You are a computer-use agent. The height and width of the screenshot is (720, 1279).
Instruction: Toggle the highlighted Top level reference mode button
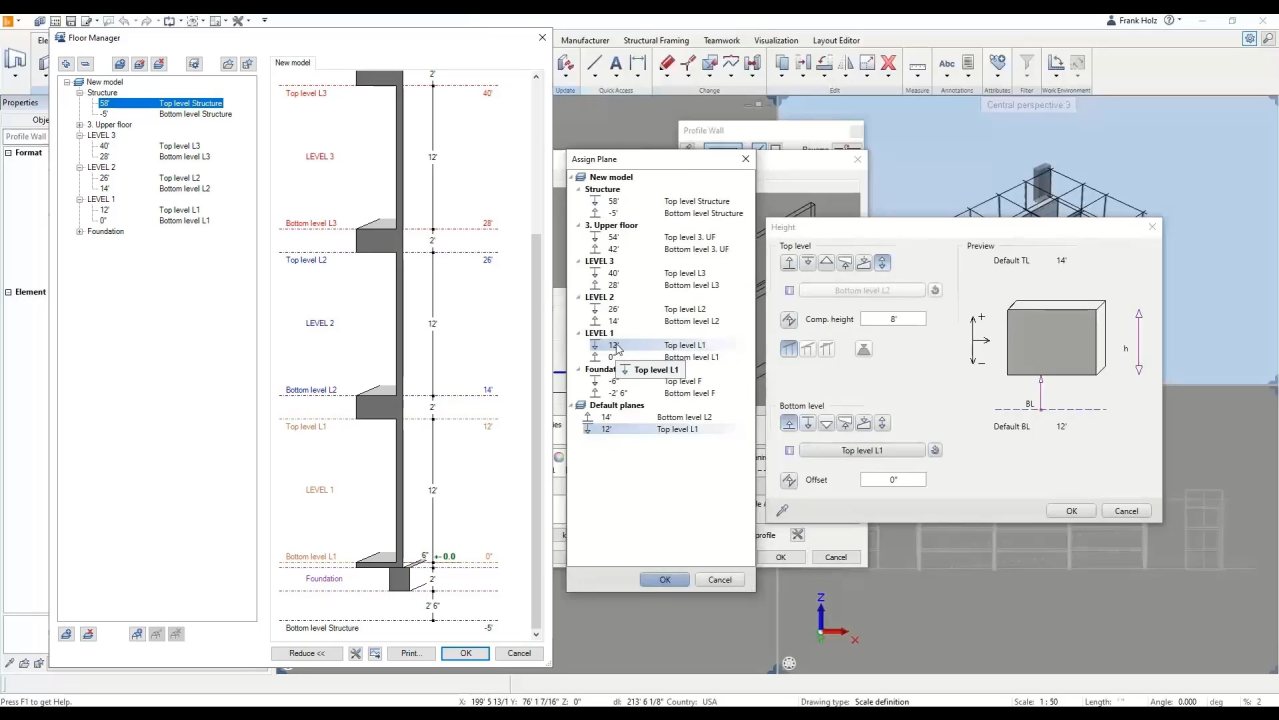(x=882, y=262)
